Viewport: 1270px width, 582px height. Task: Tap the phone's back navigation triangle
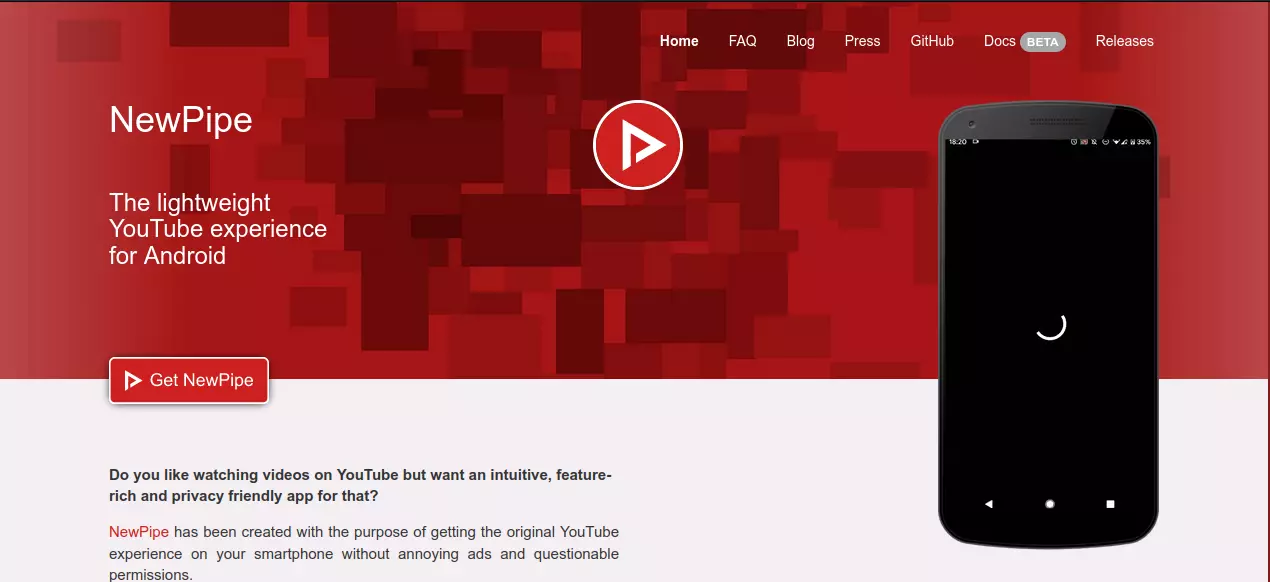[989, 504]
